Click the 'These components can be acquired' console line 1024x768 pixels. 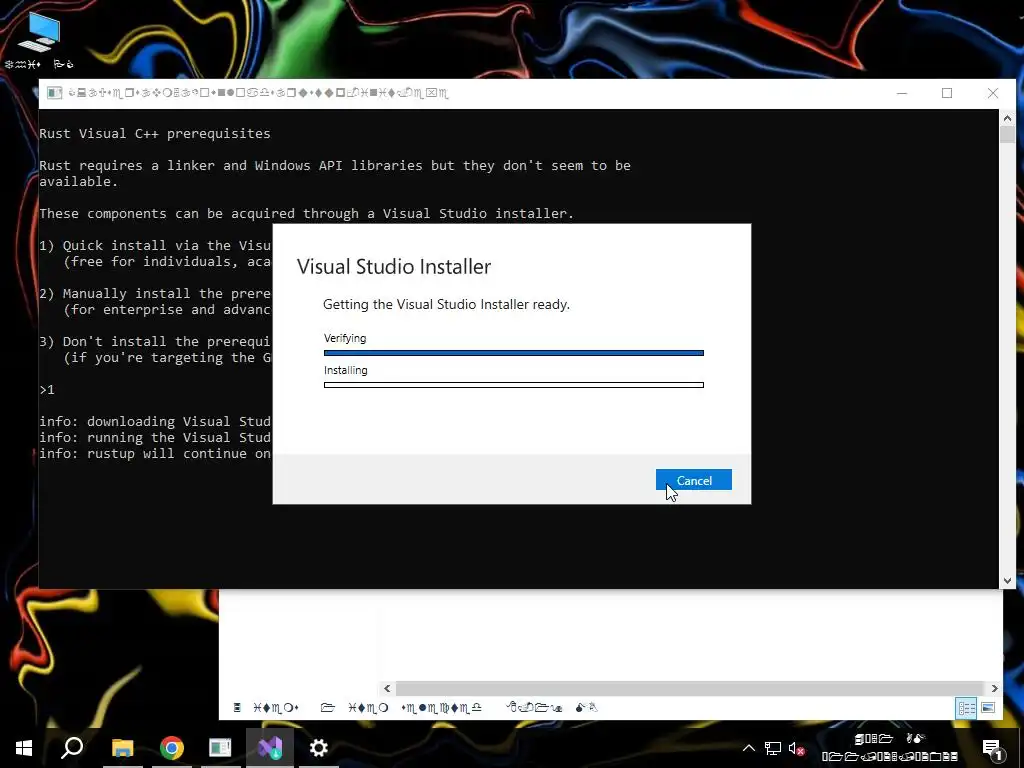click(x=306, y=214)
